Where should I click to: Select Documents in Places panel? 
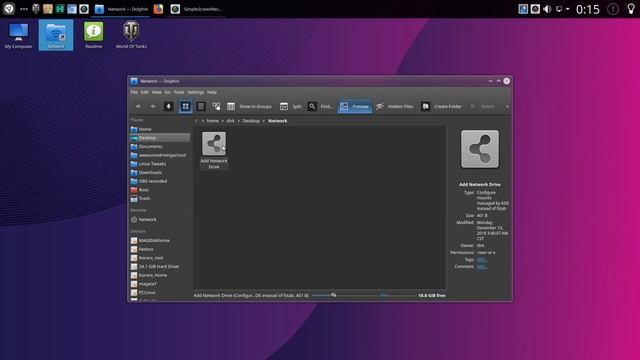160,147
